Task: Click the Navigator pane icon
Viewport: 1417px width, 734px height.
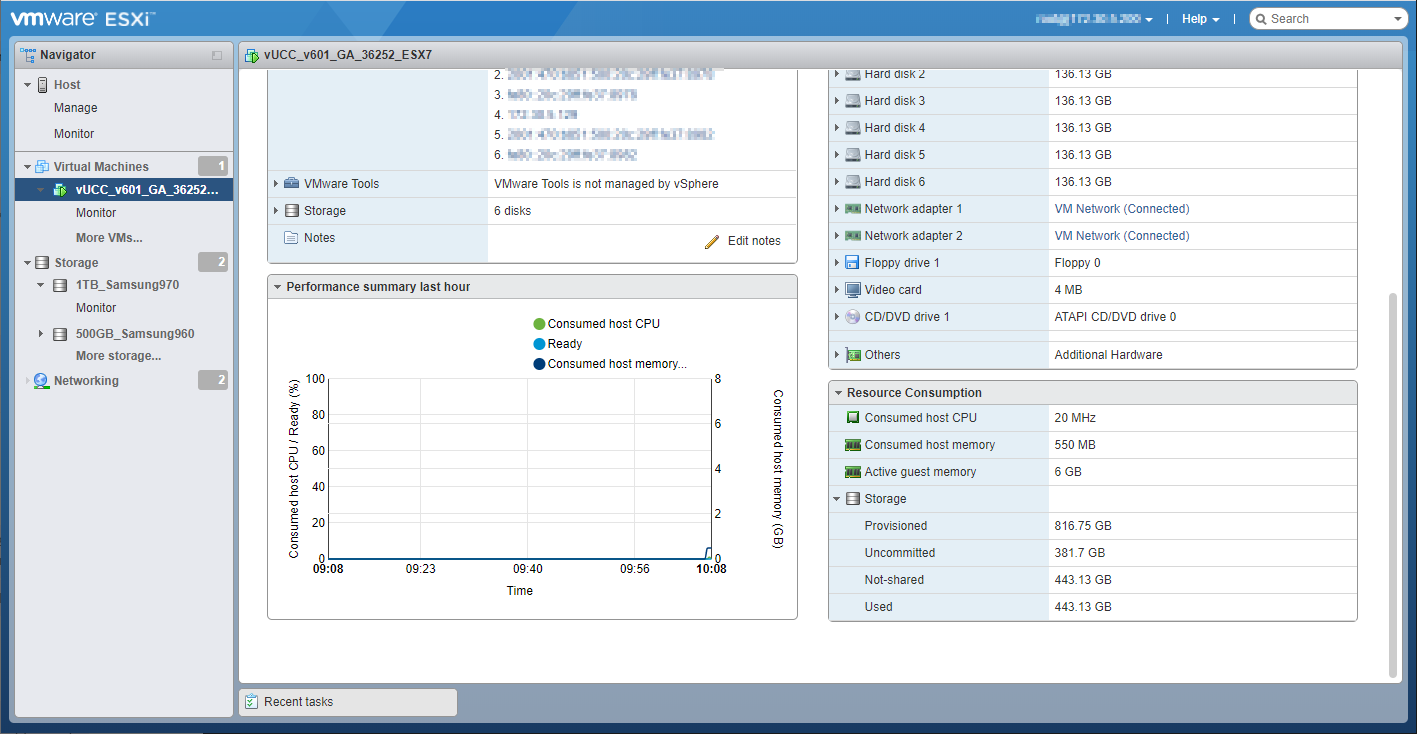Action: pos(28,55)
